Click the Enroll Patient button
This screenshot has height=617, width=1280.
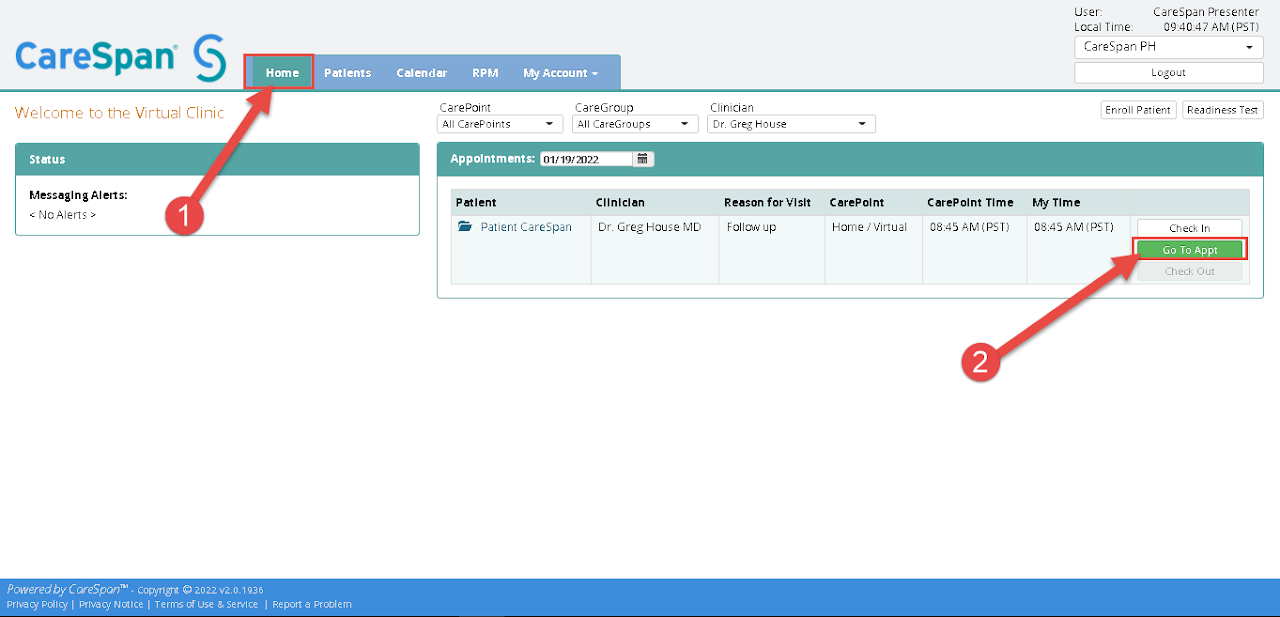(x=1138, y=110)
